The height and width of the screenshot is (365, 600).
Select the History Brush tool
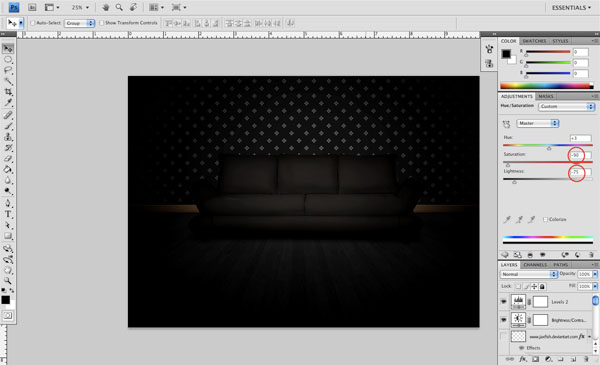coord(8,148)
